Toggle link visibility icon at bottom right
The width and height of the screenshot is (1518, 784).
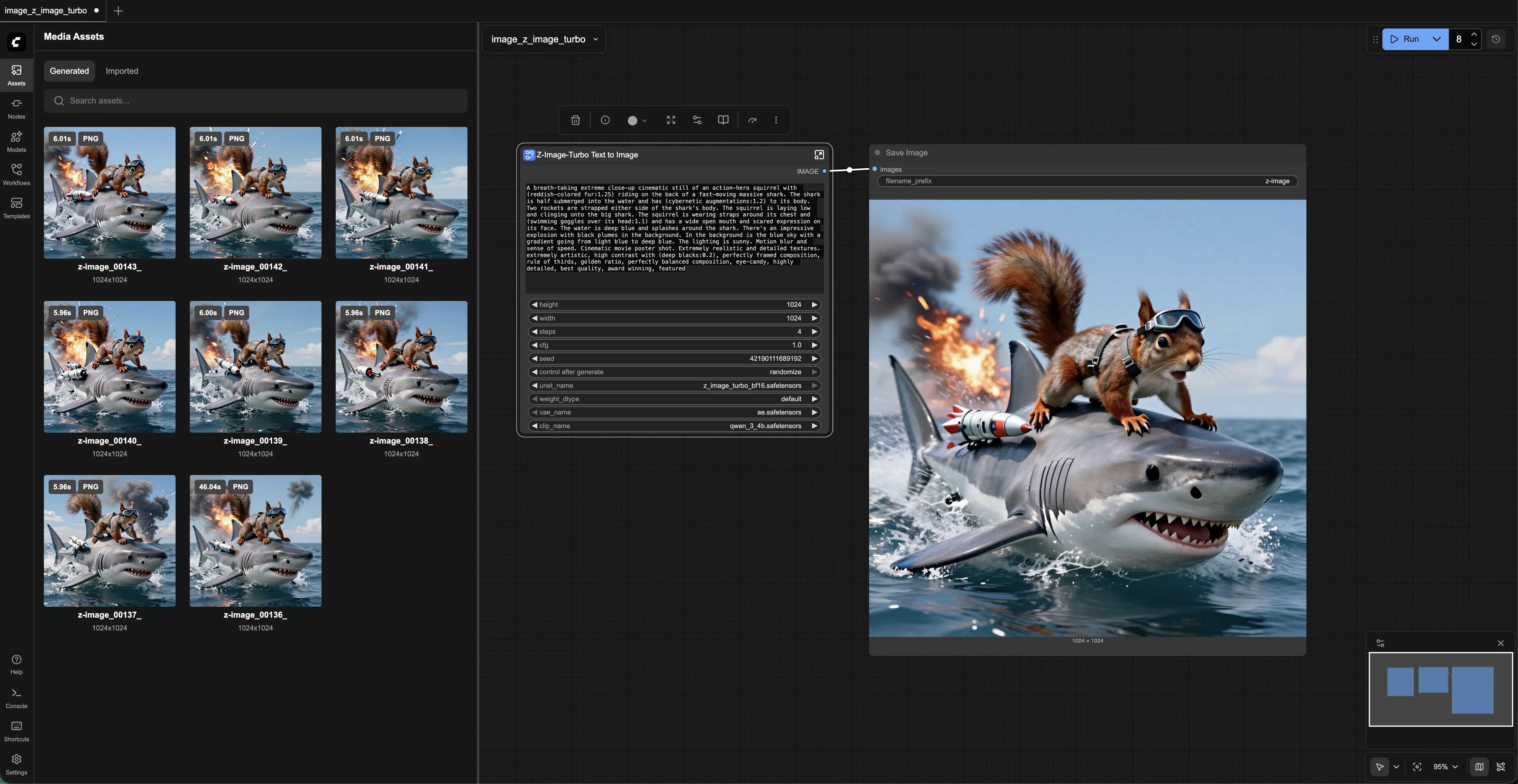1500,766
